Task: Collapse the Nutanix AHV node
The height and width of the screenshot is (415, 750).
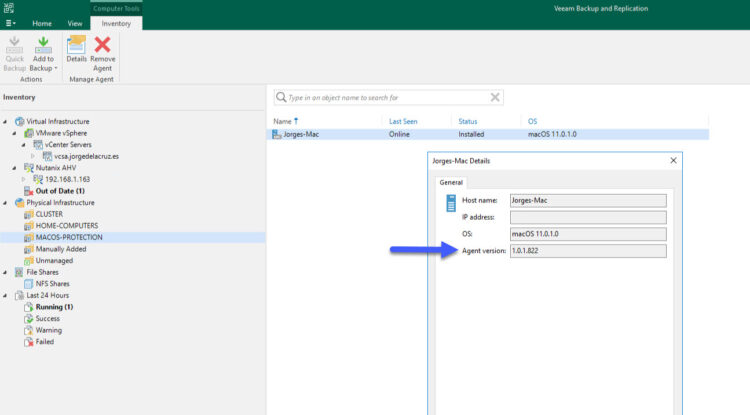Action: [x=14, y=168]
